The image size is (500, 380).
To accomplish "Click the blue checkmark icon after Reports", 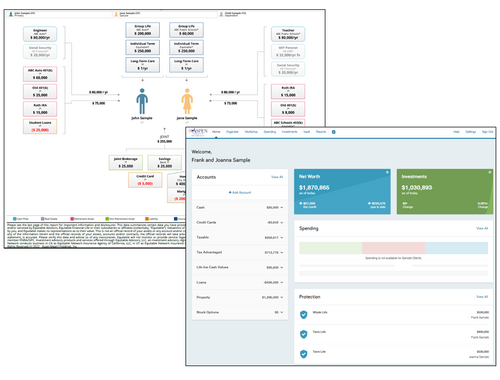I will pos(334,132).
